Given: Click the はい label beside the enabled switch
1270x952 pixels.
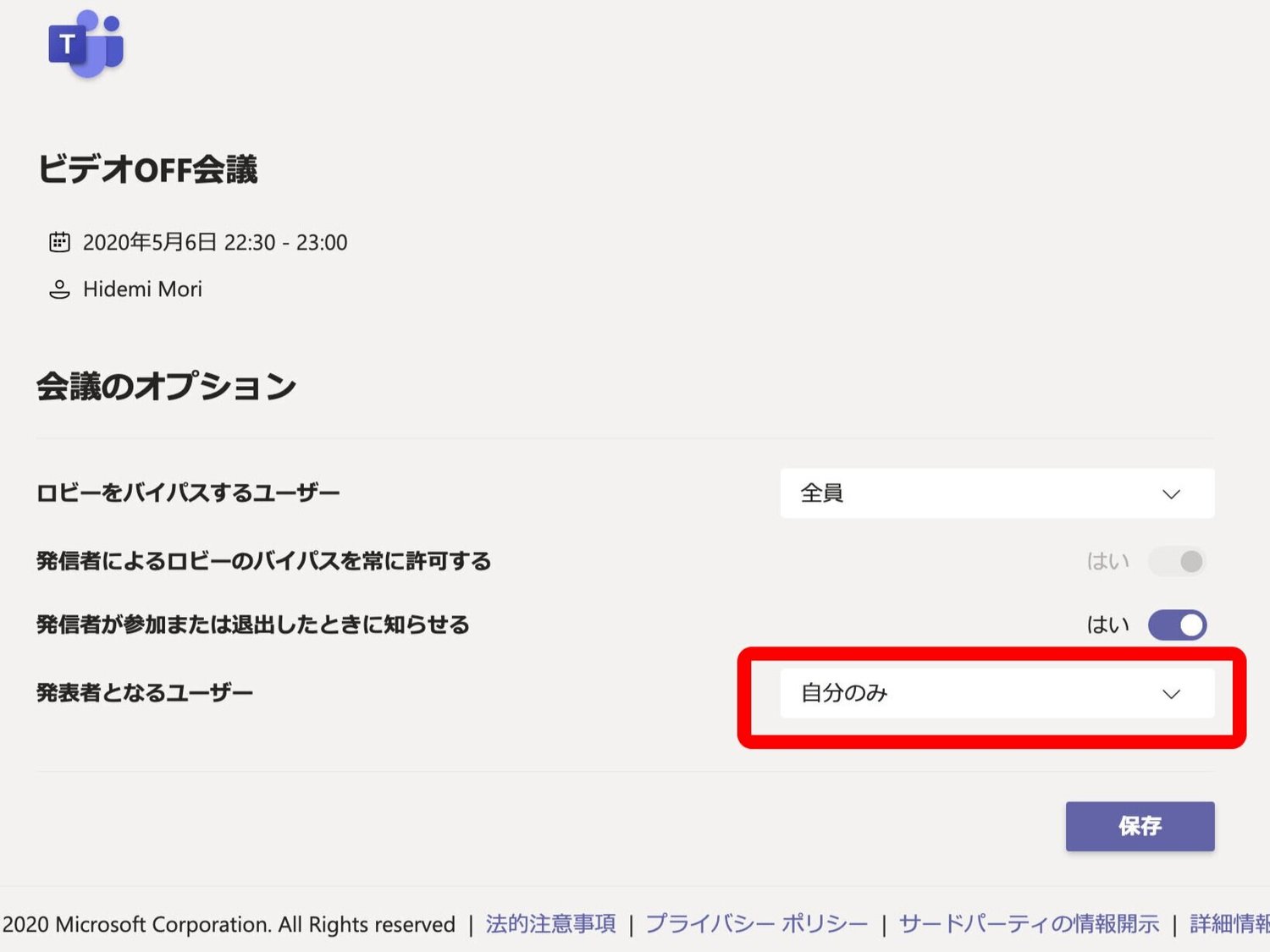Looking at the screenshot, I should (1107, 625).
